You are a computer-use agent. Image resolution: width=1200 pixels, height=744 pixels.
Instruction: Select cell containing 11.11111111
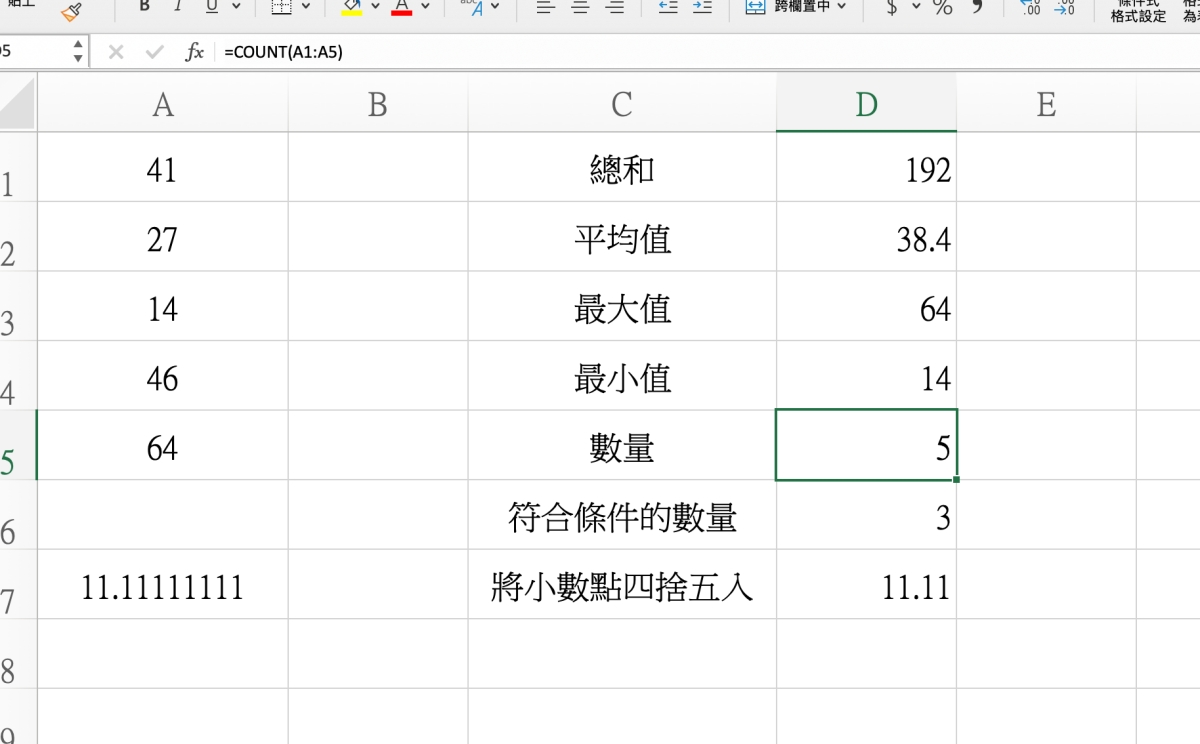coord(163,584)
